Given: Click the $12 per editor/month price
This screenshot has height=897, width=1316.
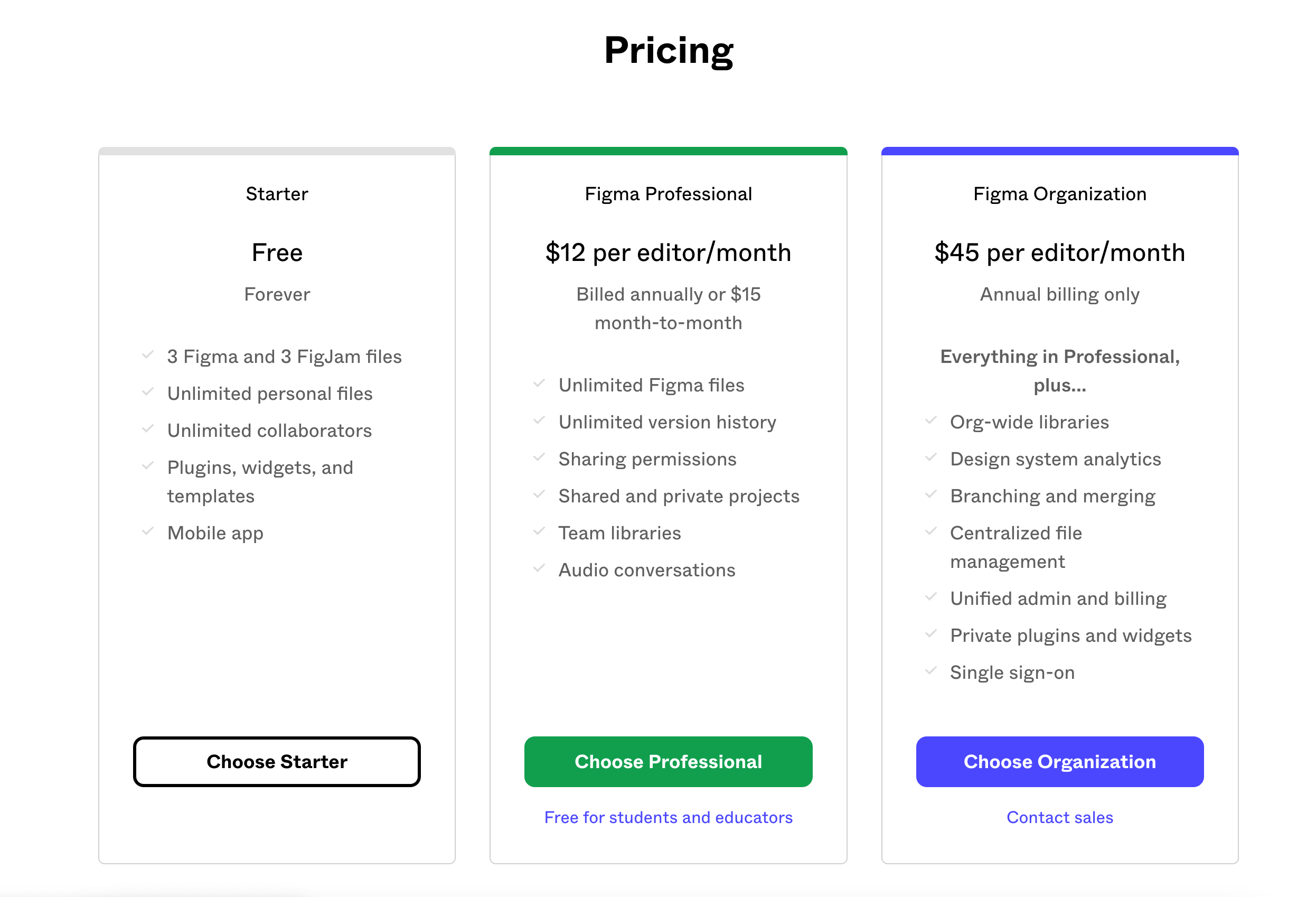Looking at the screenshot, I should [x=668, y=253].
